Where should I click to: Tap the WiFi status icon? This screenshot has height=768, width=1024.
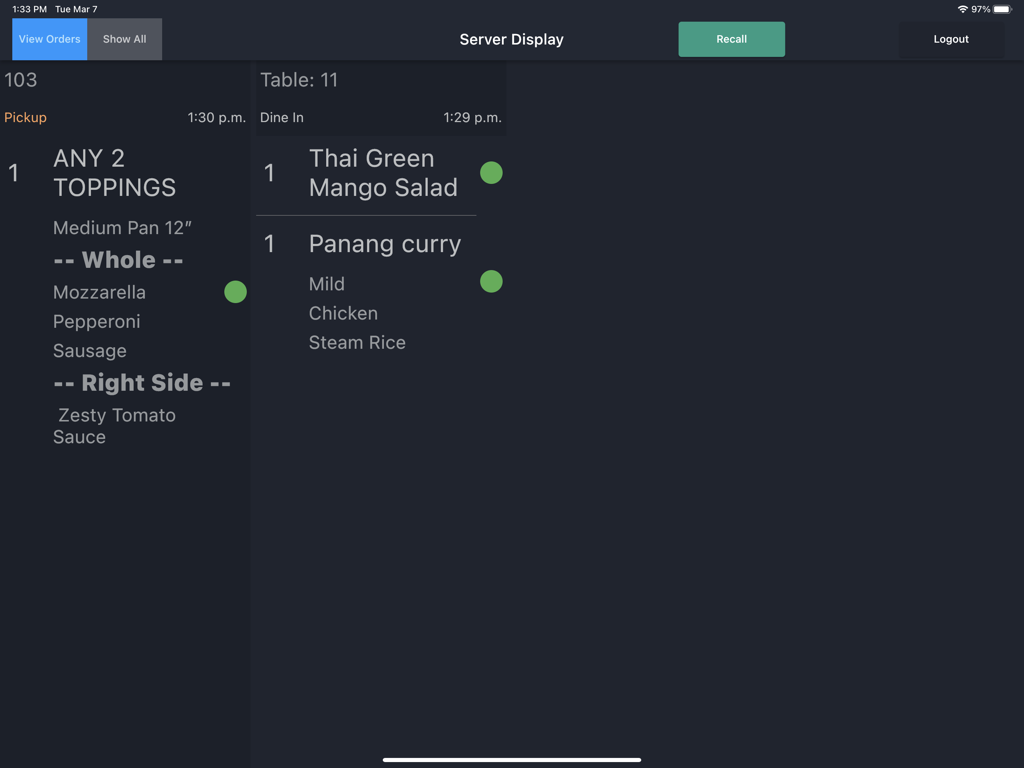(x=962, y=9)
